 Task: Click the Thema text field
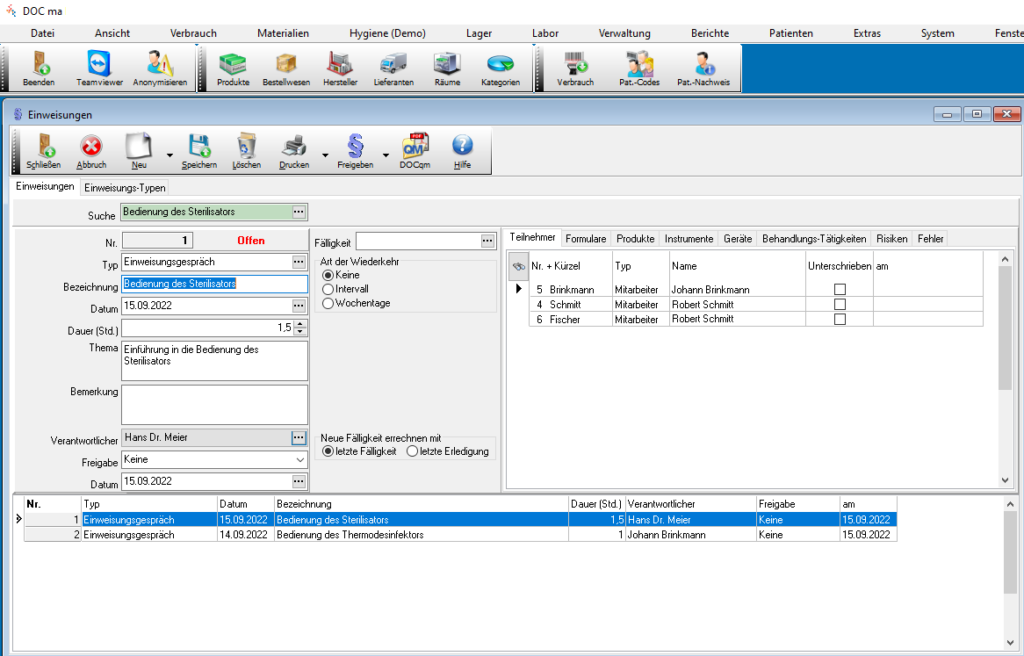tap(214, 361)
